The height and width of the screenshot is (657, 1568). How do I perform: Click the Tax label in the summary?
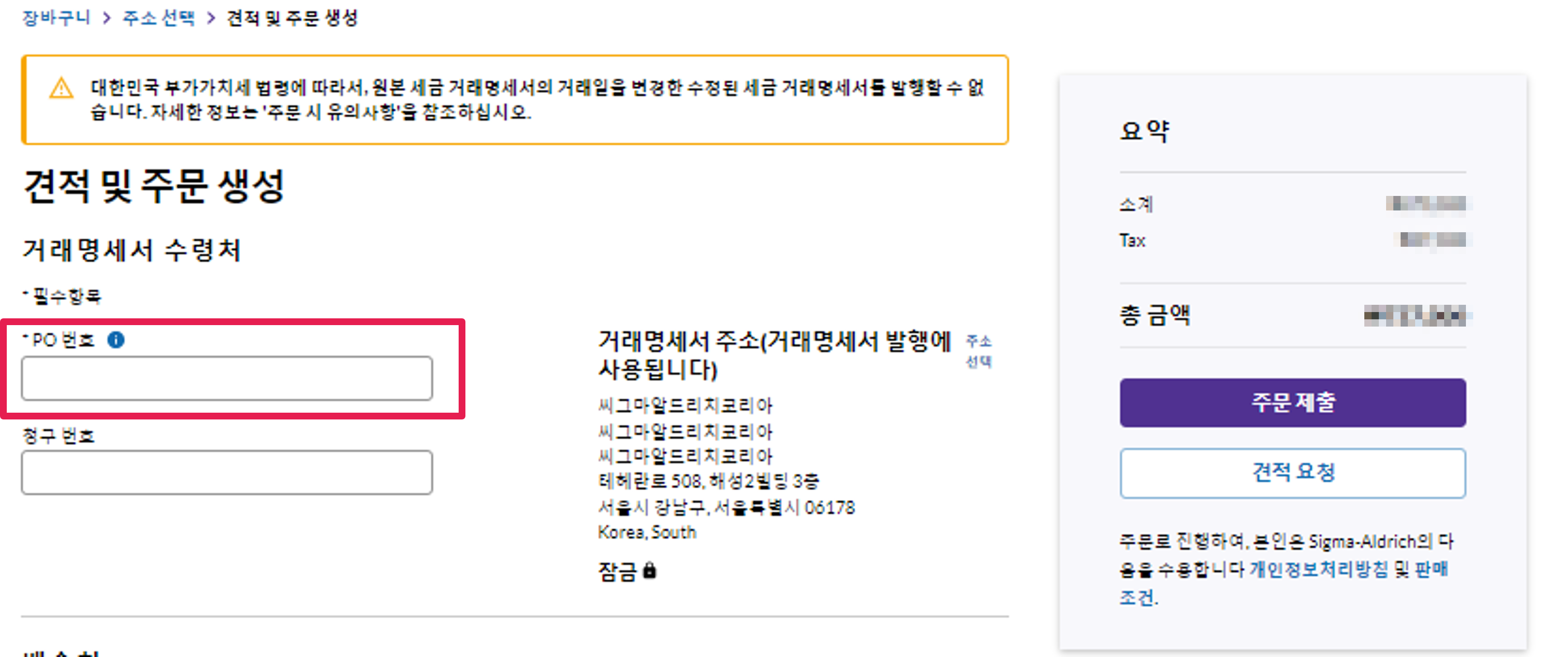pos(1132,240)
